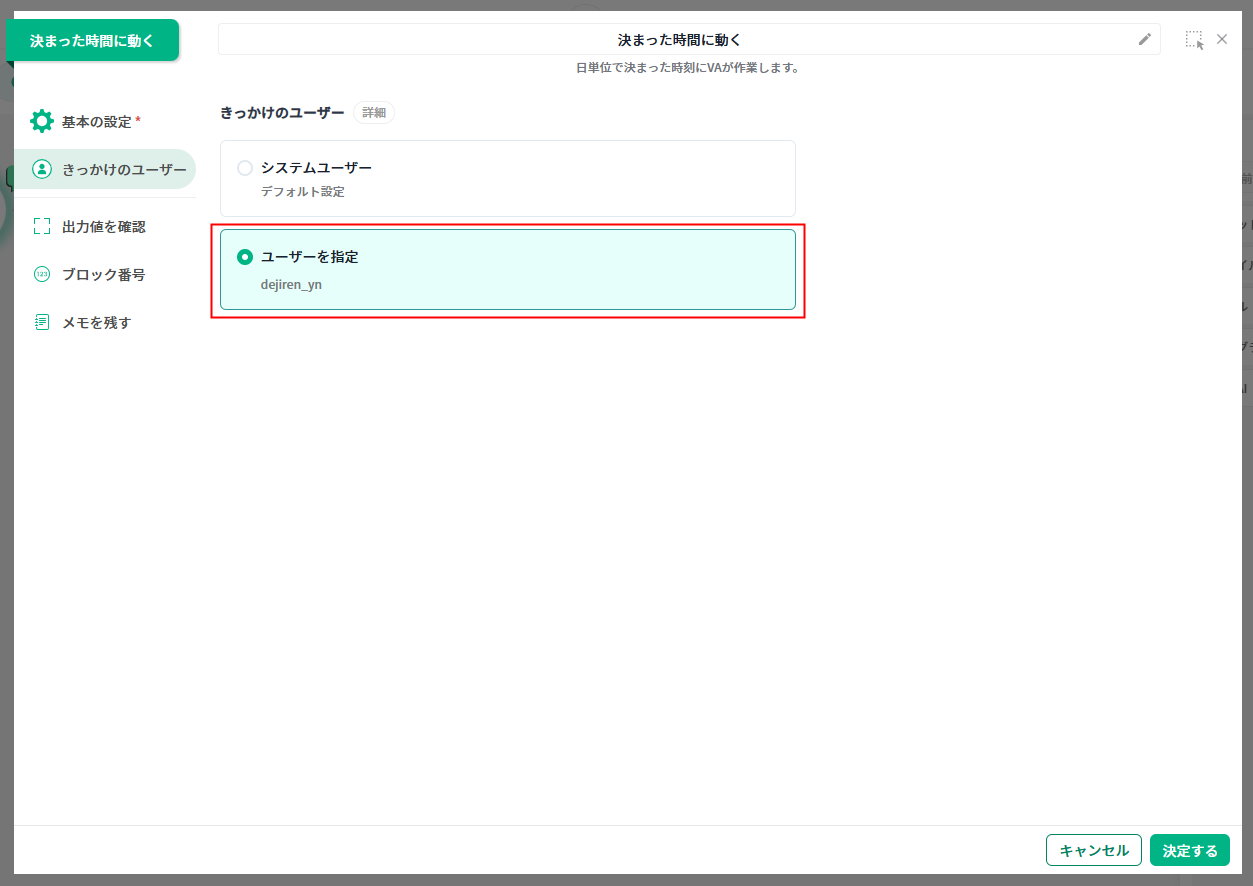1253x886 pixels.
Task: Go to the ブロック番号 section
Action: tap(103, 274)
